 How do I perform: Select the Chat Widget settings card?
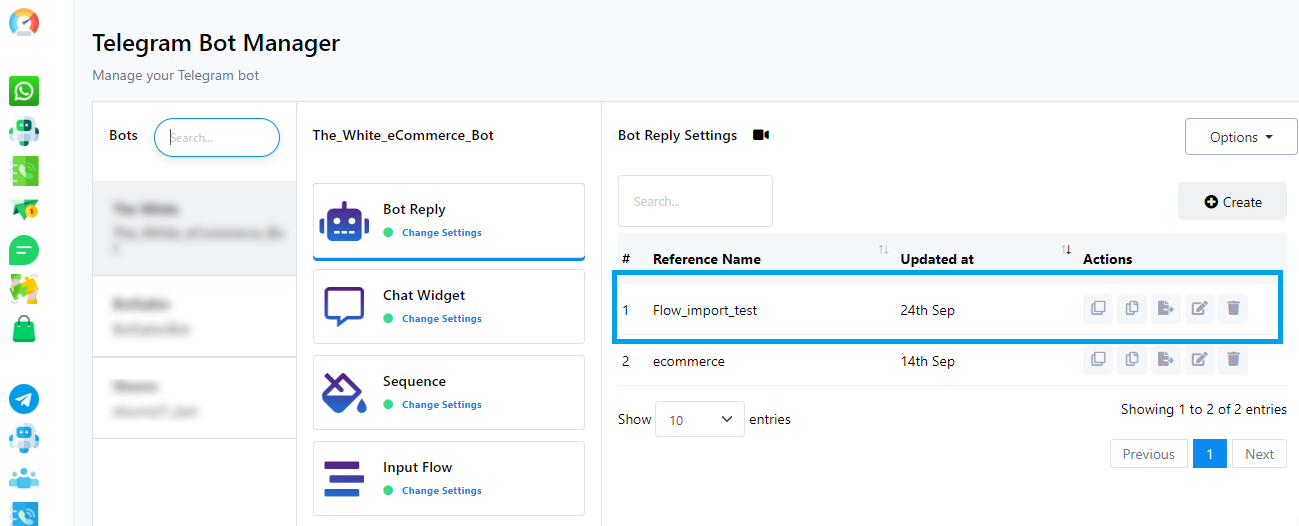448,306
